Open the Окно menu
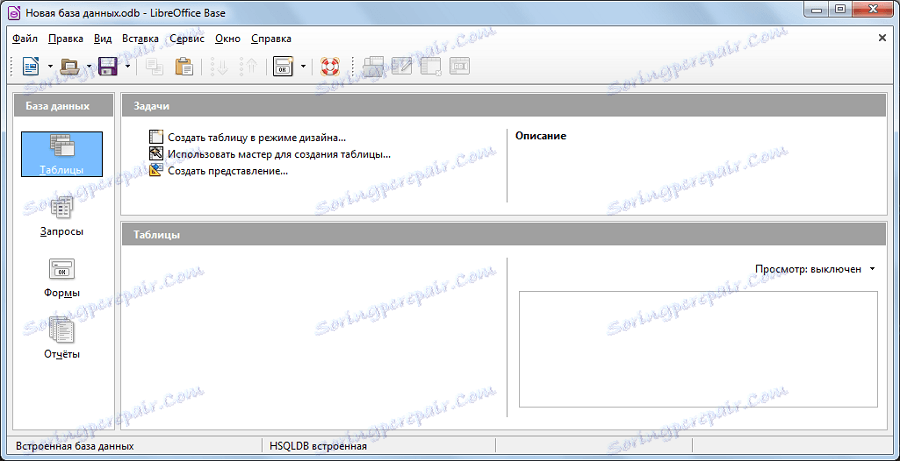Screen dimensions: 900x461 [x=228, y=38]
